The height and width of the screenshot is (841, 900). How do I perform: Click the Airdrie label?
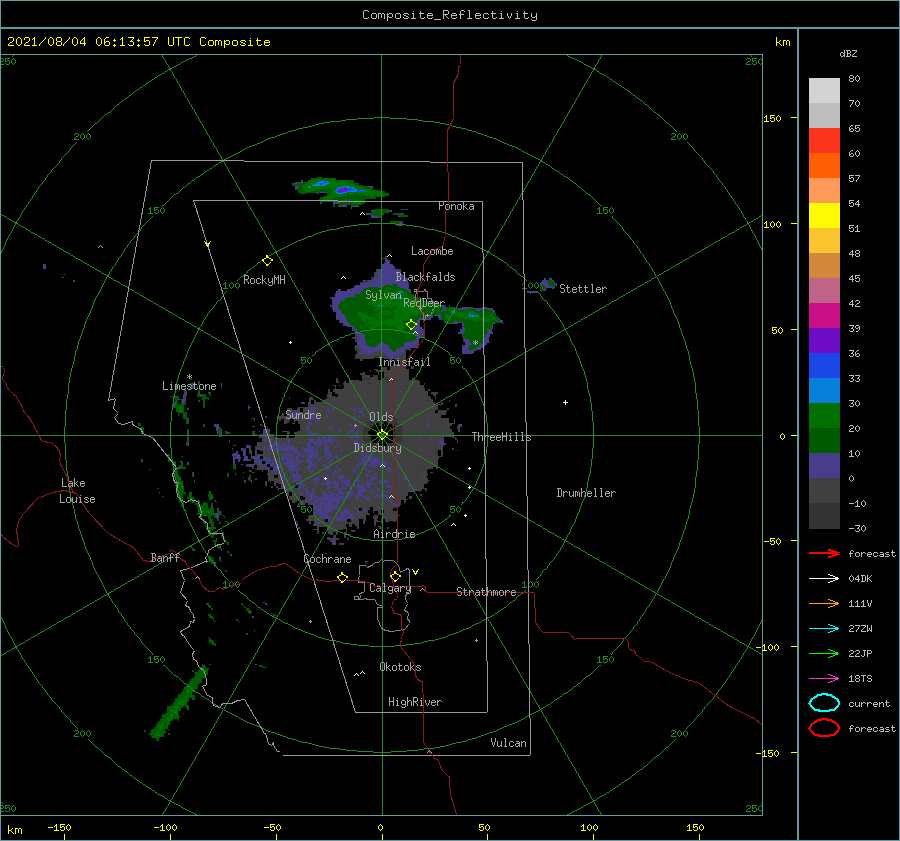394,534
